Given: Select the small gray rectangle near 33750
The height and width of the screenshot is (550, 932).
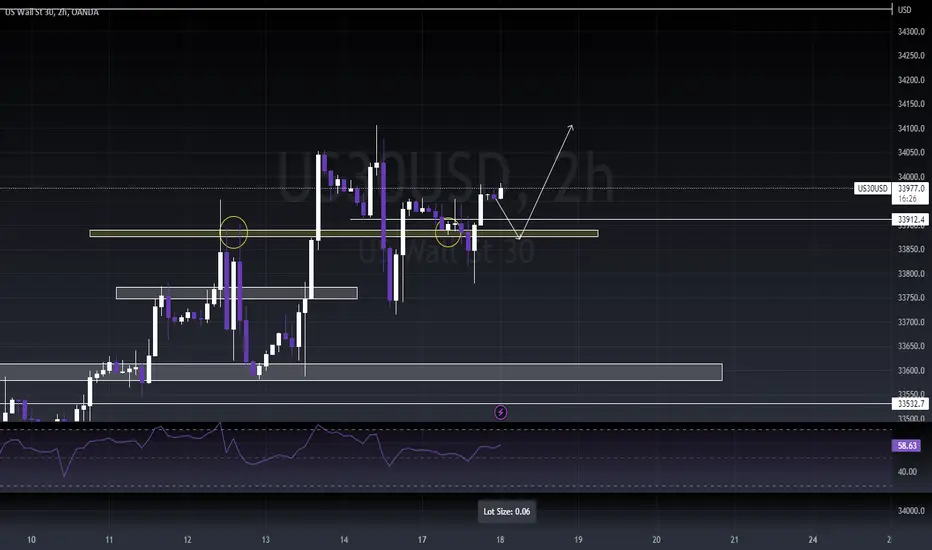Looking at the screenshot, I should [237, 293].
